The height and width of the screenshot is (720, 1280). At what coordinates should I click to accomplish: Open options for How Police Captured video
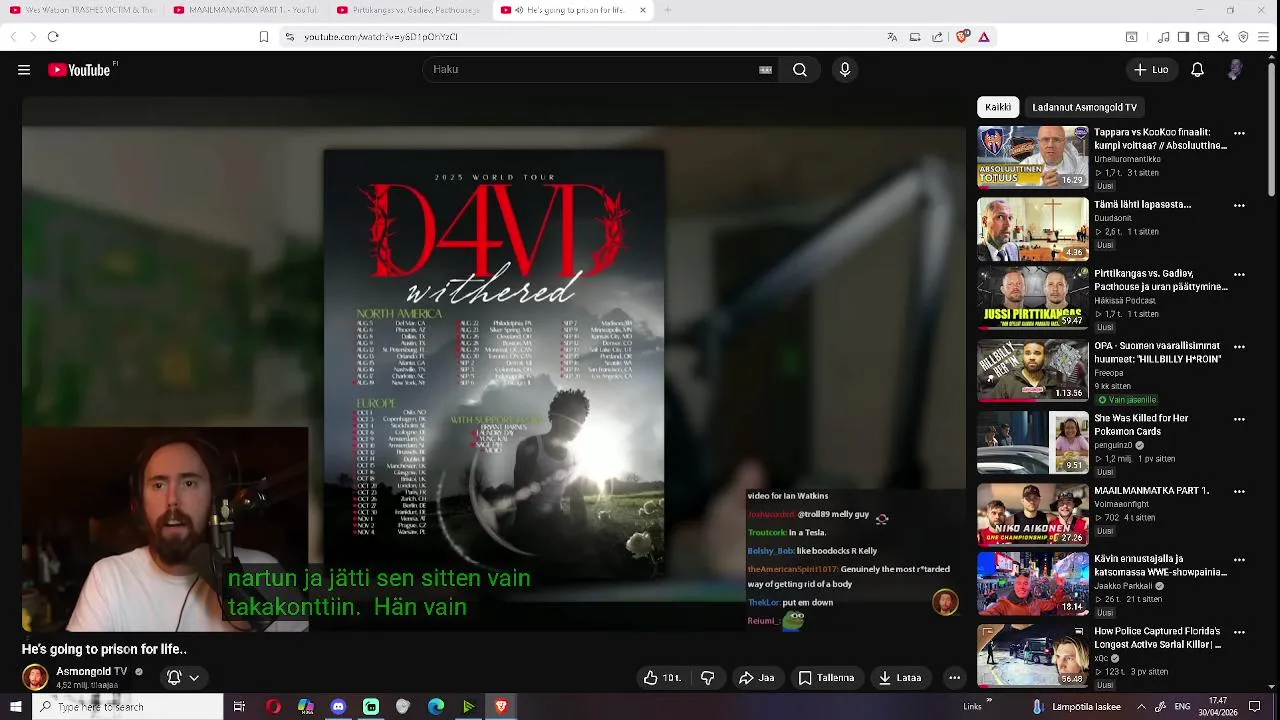tap(1239, 633)
